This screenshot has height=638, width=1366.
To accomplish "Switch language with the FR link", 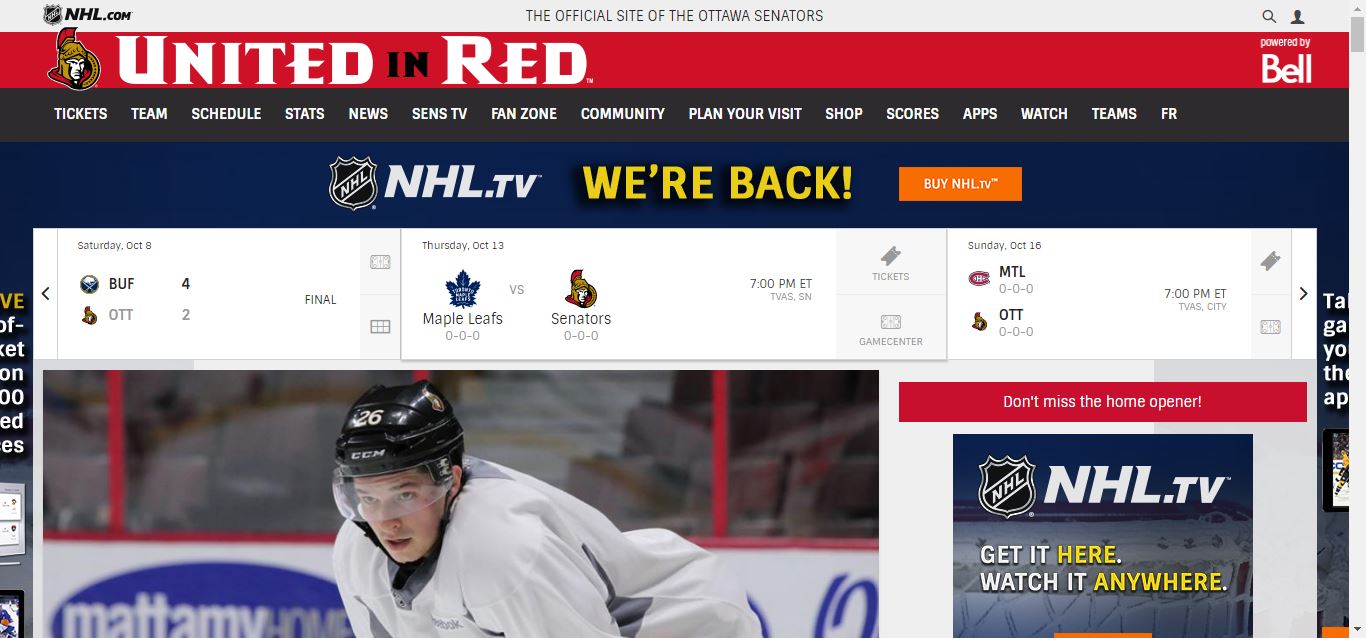I will coord(1169,114).
